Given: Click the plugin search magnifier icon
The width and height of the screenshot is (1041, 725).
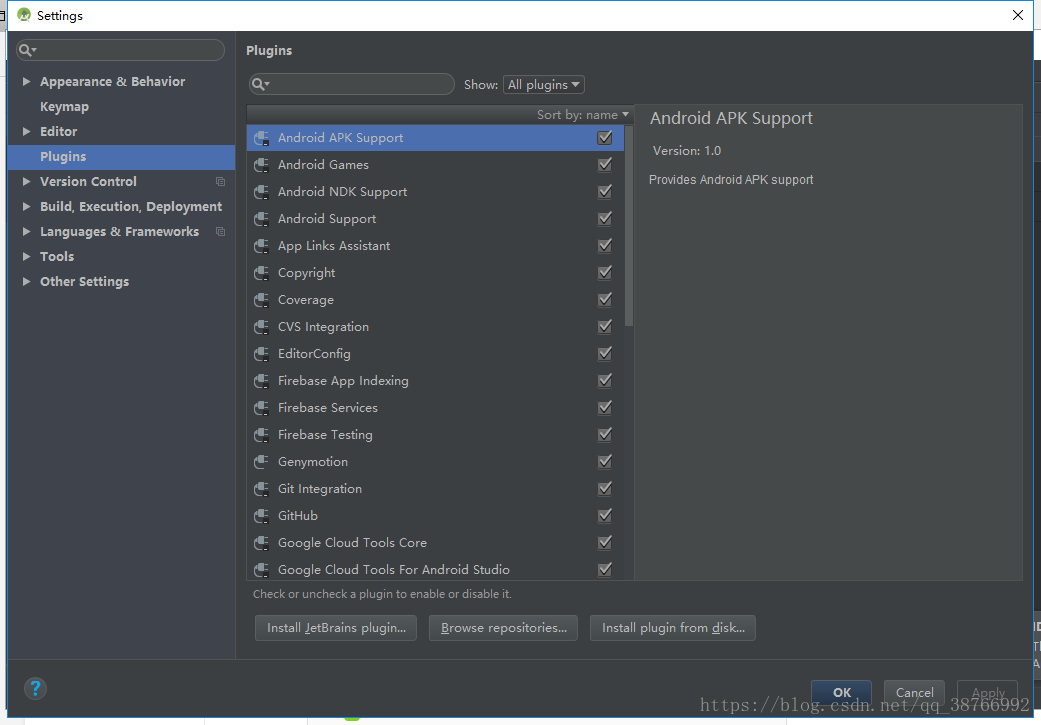Looking at the screenshot, I should (260, 84).
